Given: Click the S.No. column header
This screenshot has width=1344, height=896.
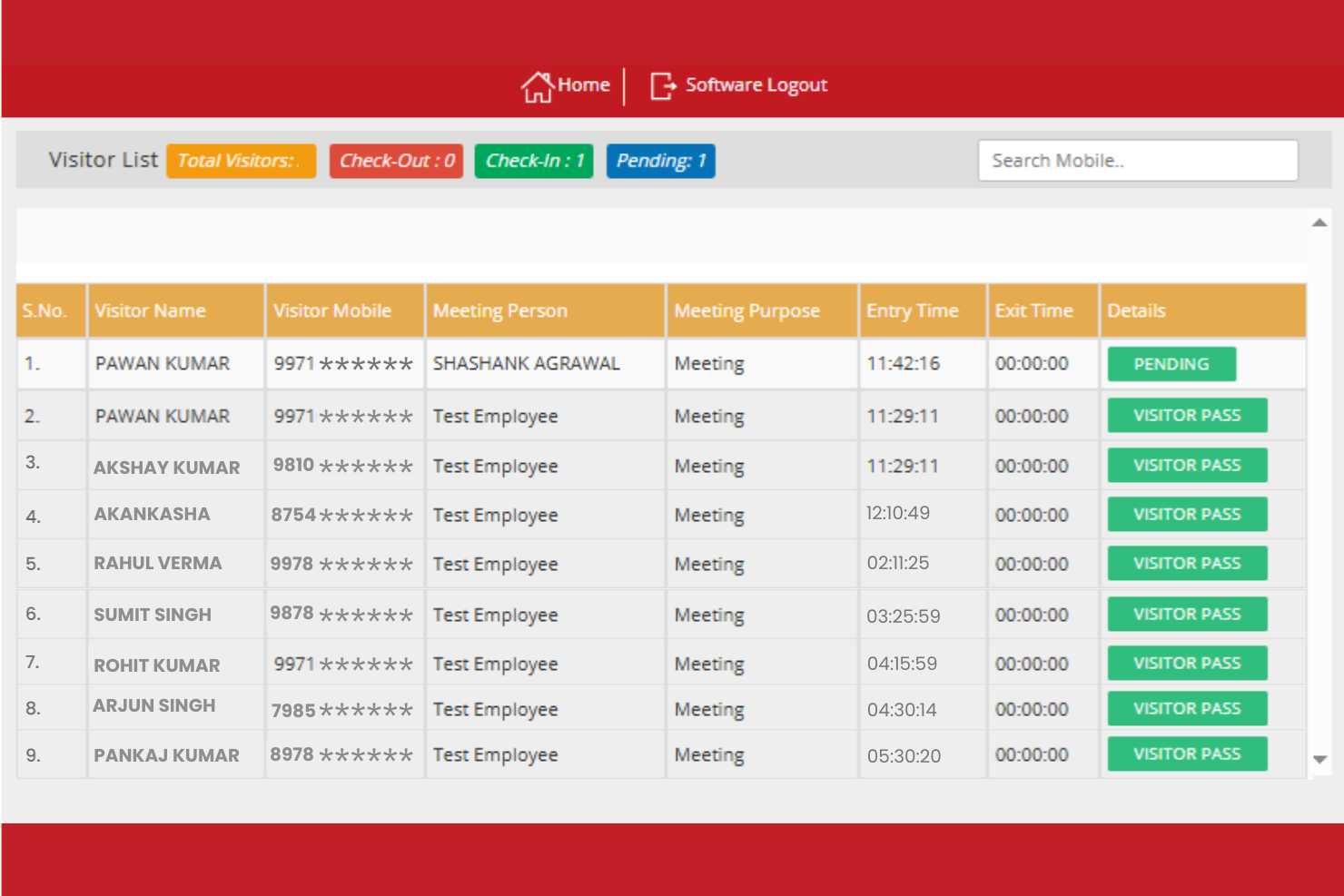Looking at the screenshot, I should (52, 310).
